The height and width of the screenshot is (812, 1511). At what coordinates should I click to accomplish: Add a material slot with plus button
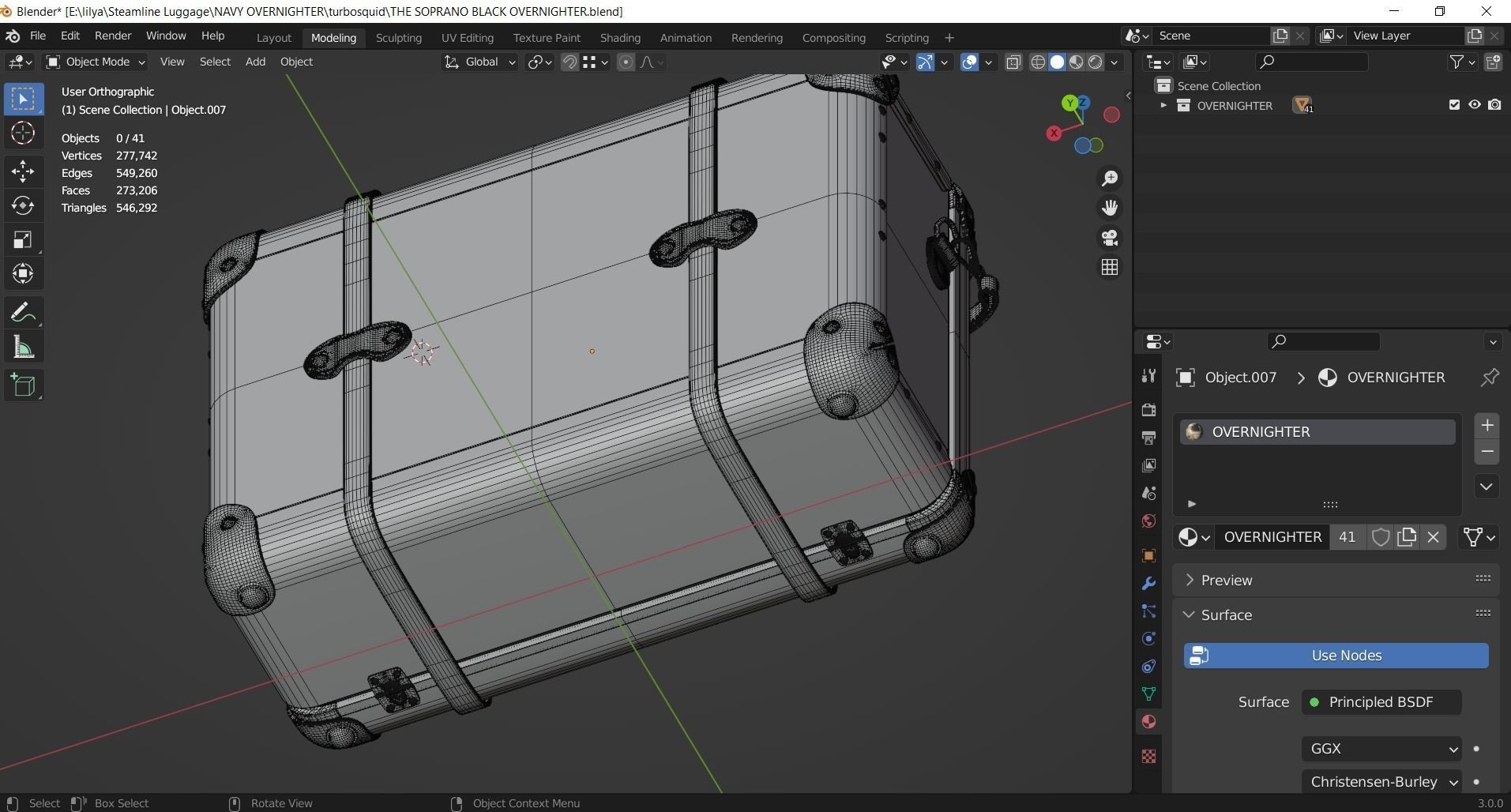pyautogui.click(x=1487, y=426)
